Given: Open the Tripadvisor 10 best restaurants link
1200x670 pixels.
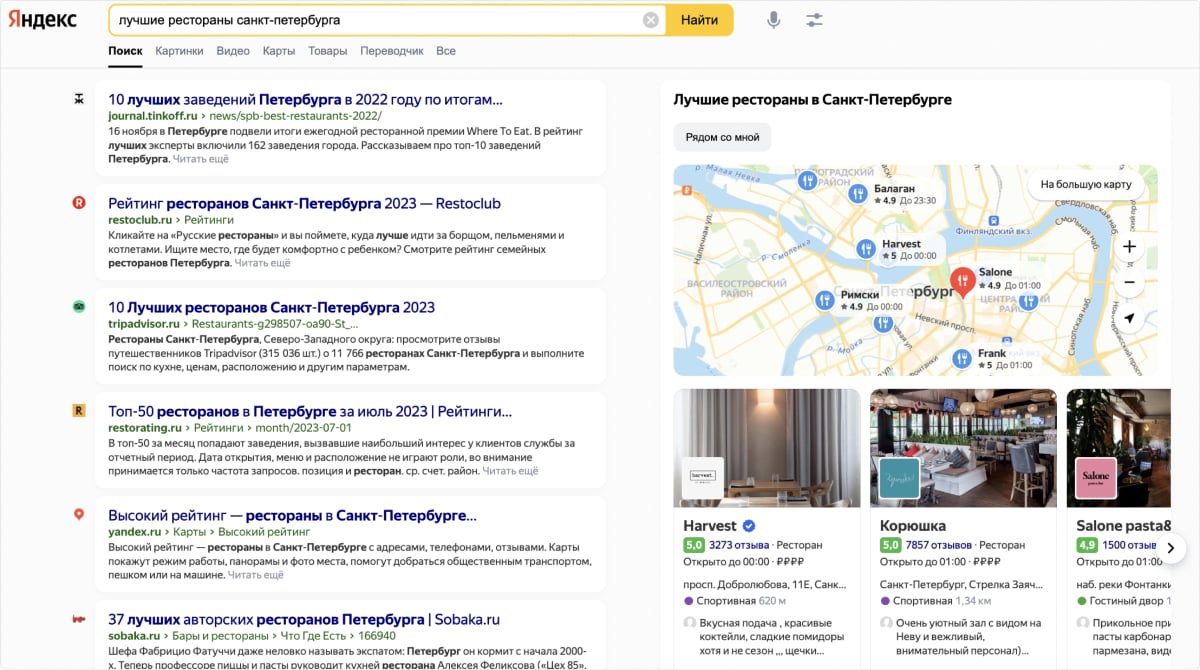Looking at the screenshot, I should click(x=271, y=307).
